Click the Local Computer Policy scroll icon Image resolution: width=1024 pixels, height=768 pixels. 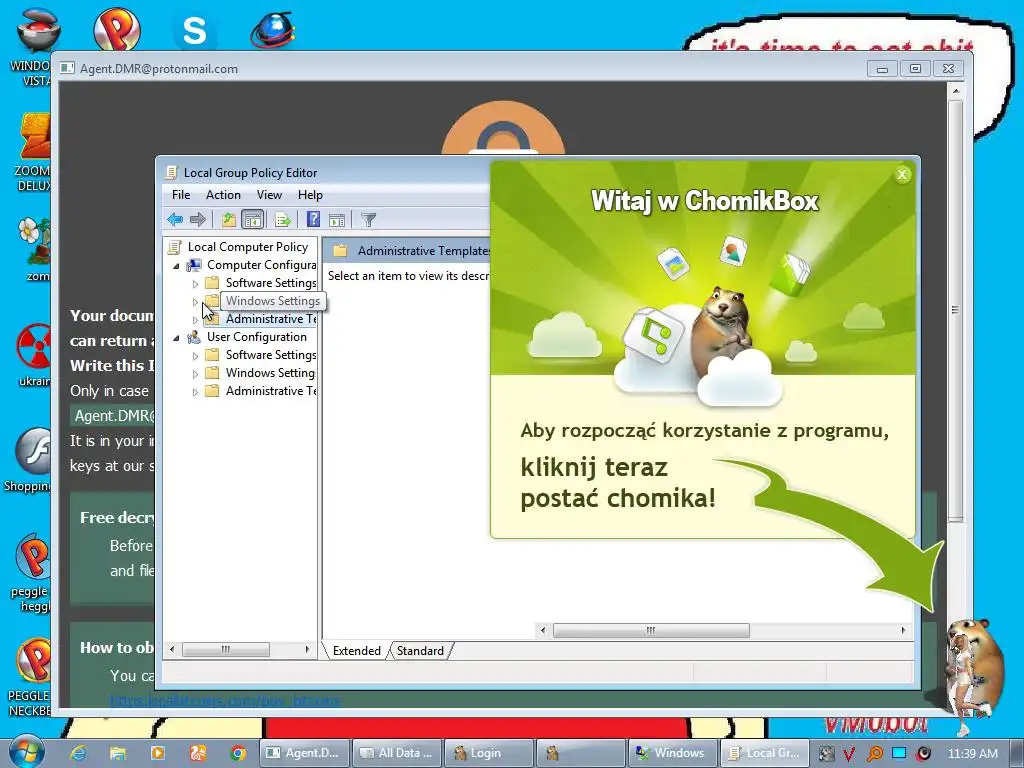click(x=174, y=247)
